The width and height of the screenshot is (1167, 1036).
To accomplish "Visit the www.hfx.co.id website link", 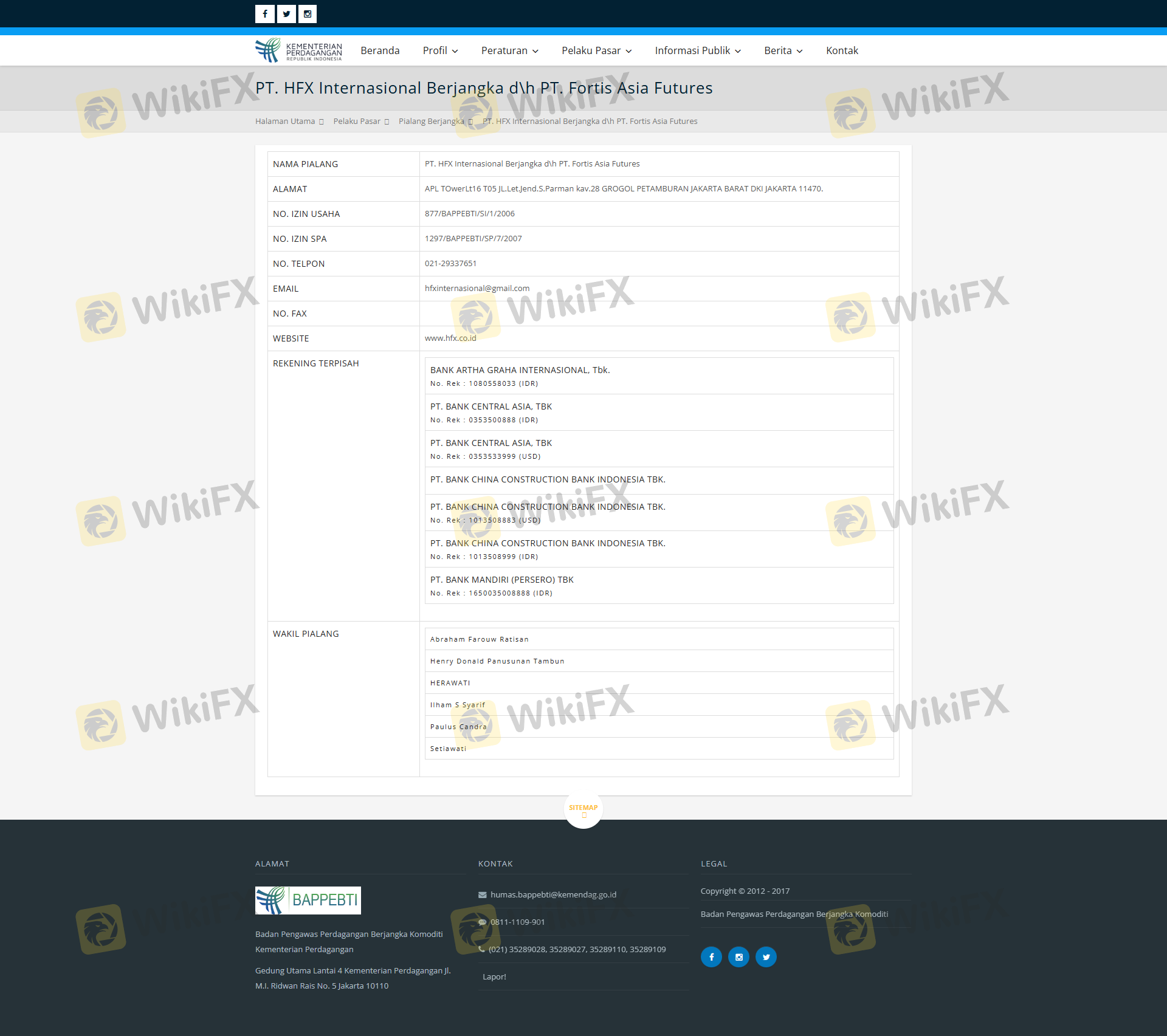I will [x=450, y=338].
